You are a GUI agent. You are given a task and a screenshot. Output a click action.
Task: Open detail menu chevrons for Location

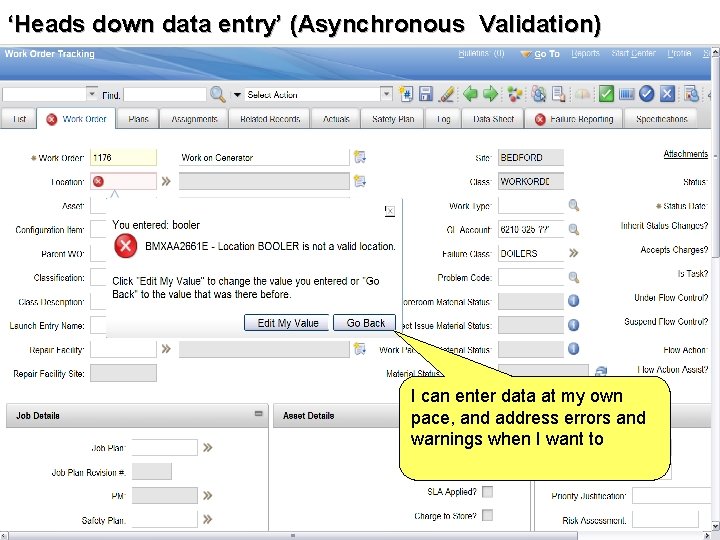166,181
